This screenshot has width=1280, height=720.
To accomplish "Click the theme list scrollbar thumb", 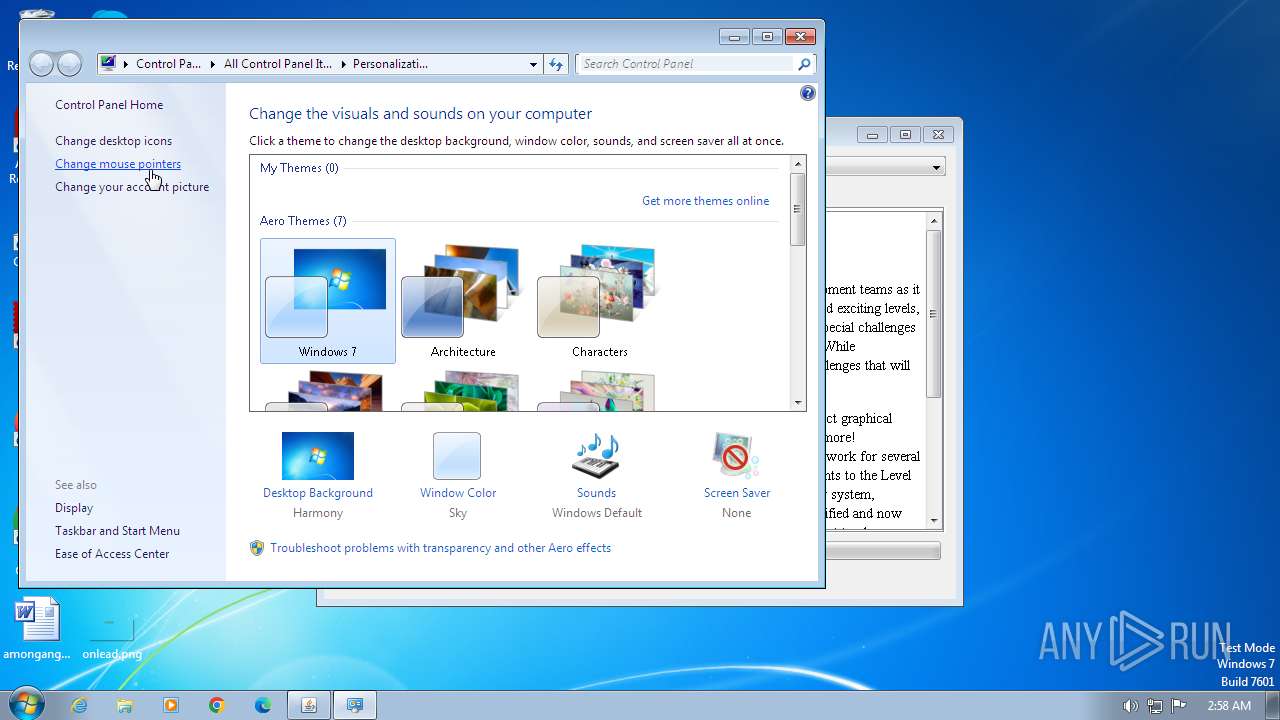I will tap(797, 209).
